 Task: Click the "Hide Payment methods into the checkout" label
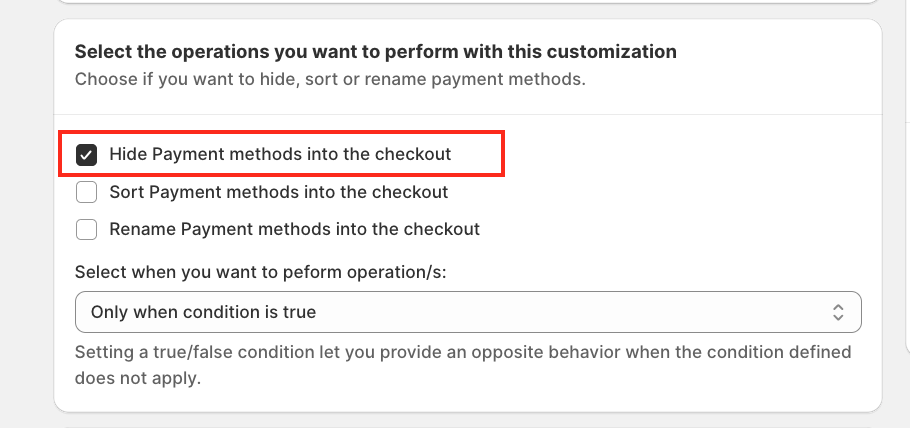click(x=280, y=155)
